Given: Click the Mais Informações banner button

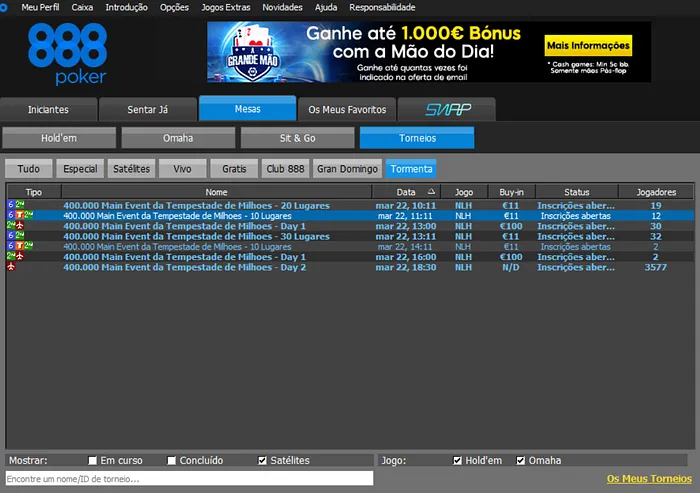Looking at the screenshot, I should pos(588,46).
